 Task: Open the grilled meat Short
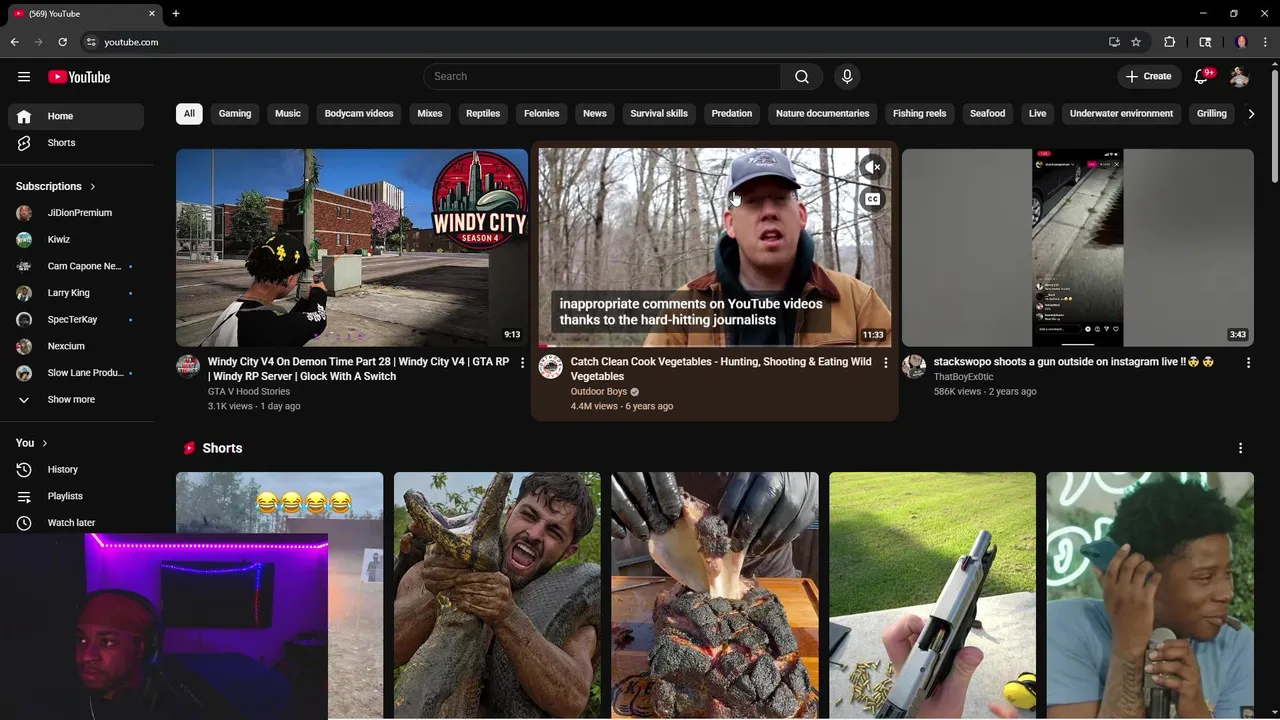(x=715, y=596)
